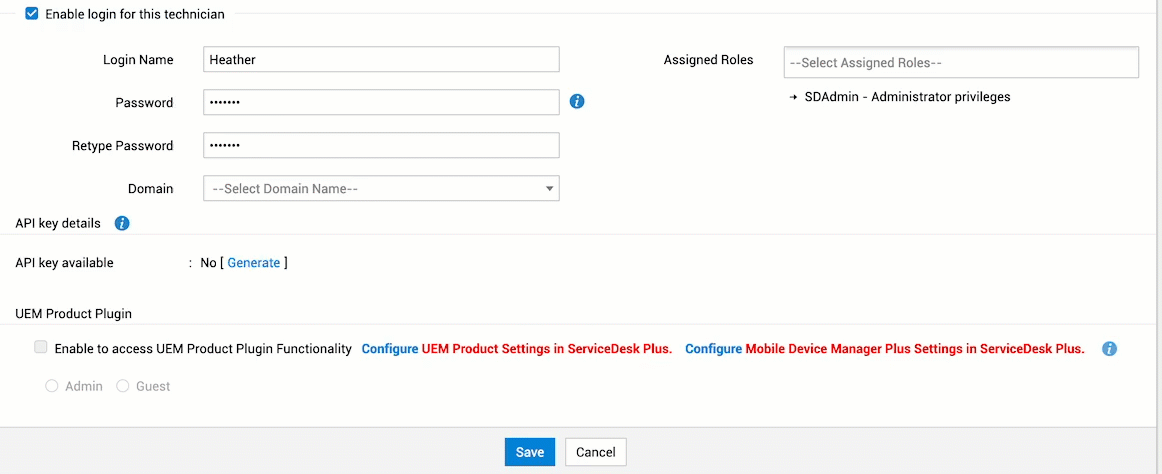The image size is (1162, 474).
Task: Select the Admin radio button
Action: coord(52,386)
